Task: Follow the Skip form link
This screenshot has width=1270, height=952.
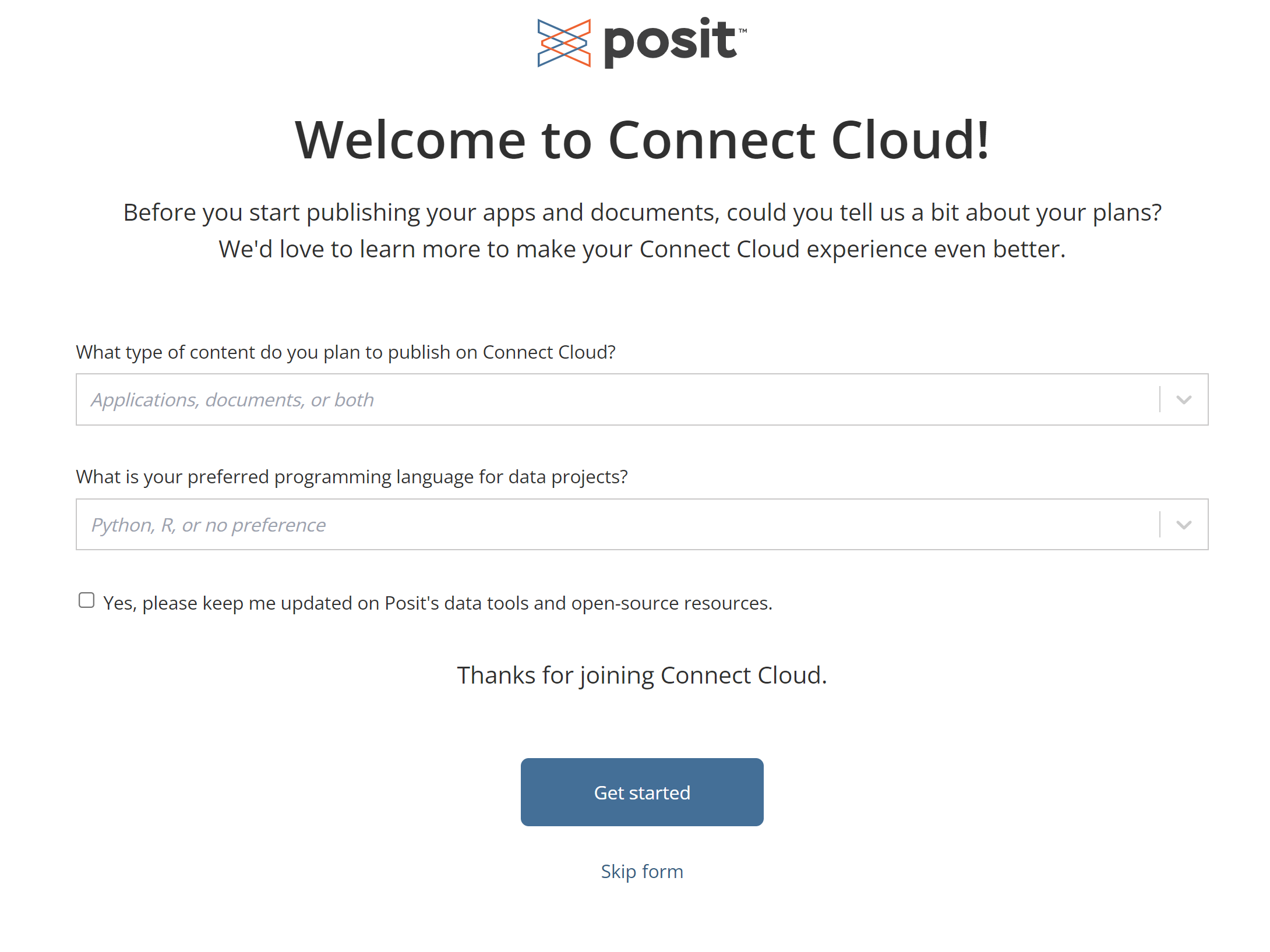Action: tap(642, 872)
